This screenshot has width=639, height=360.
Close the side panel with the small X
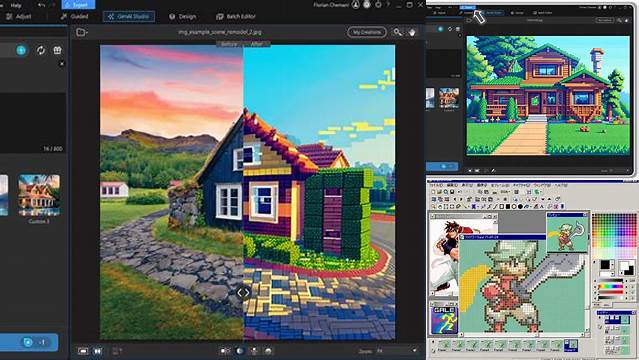pyautogui.click(x=62, y=64)
